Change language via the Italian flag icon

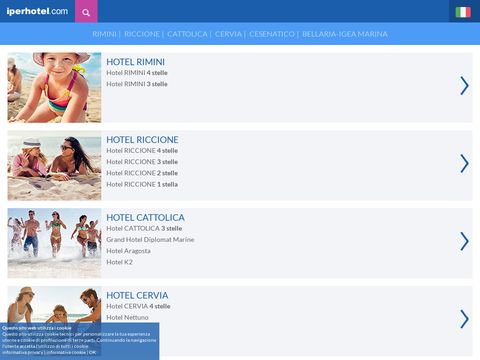[463, 12]
